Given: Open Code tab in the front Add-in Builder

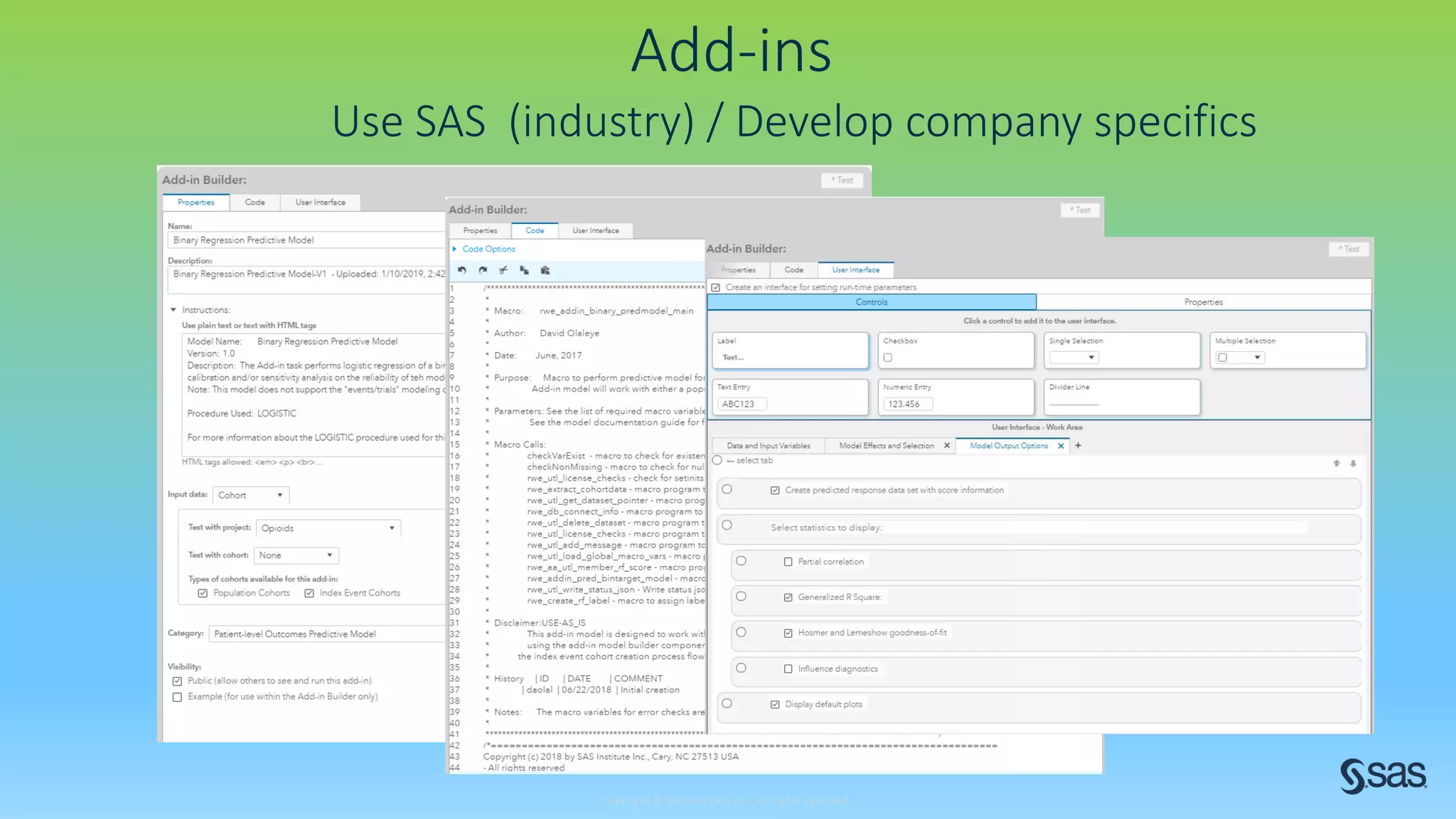Looking at the screenshot, I should coord(794,270).
